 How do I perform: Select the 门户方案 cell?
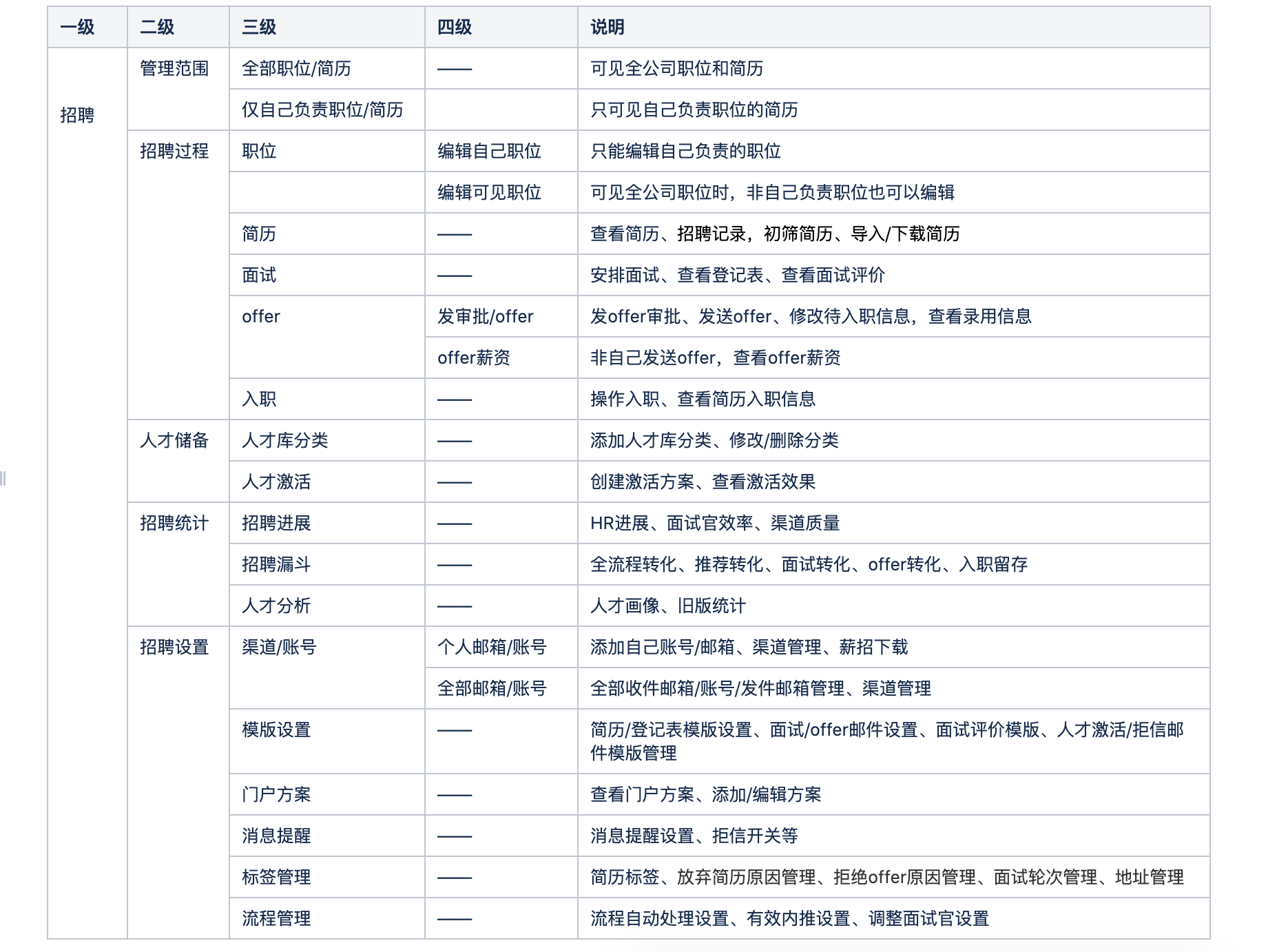click(327, 795)
